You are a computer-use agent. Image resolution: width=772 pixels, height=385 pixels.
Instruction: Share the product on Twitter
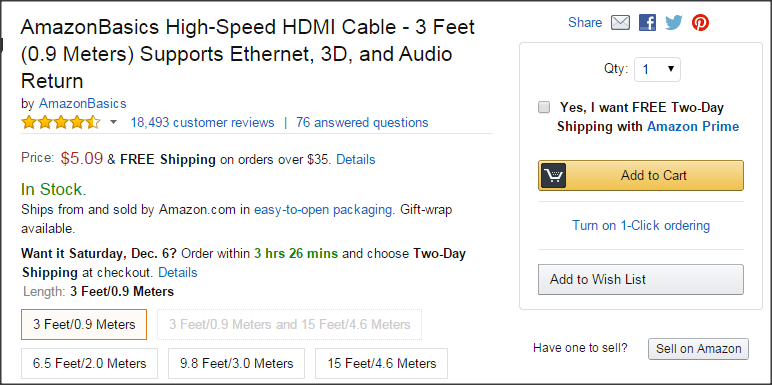pos(674,23)
